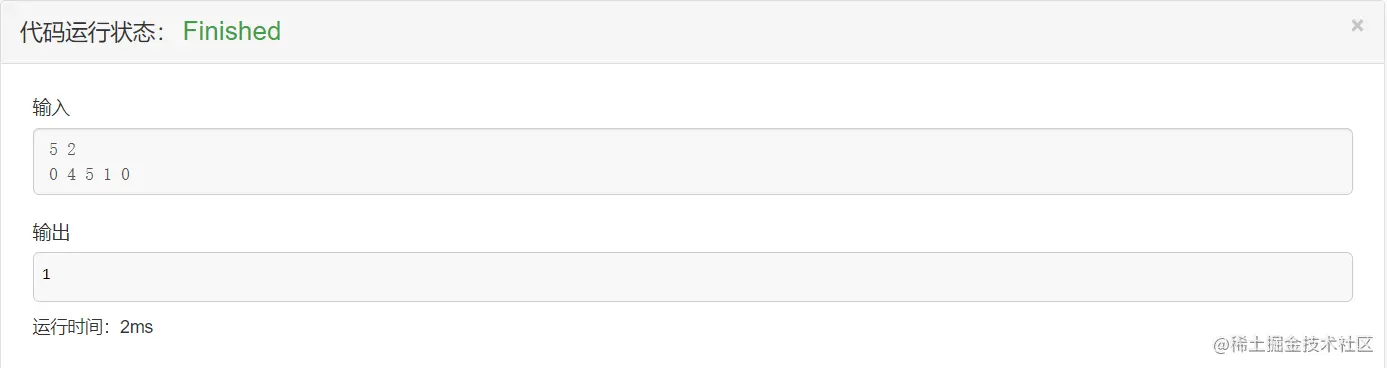Viewport: 1387px width, 368px height.
Task: Click the gray dialog header bar
Action: click(x=693, y=32)
